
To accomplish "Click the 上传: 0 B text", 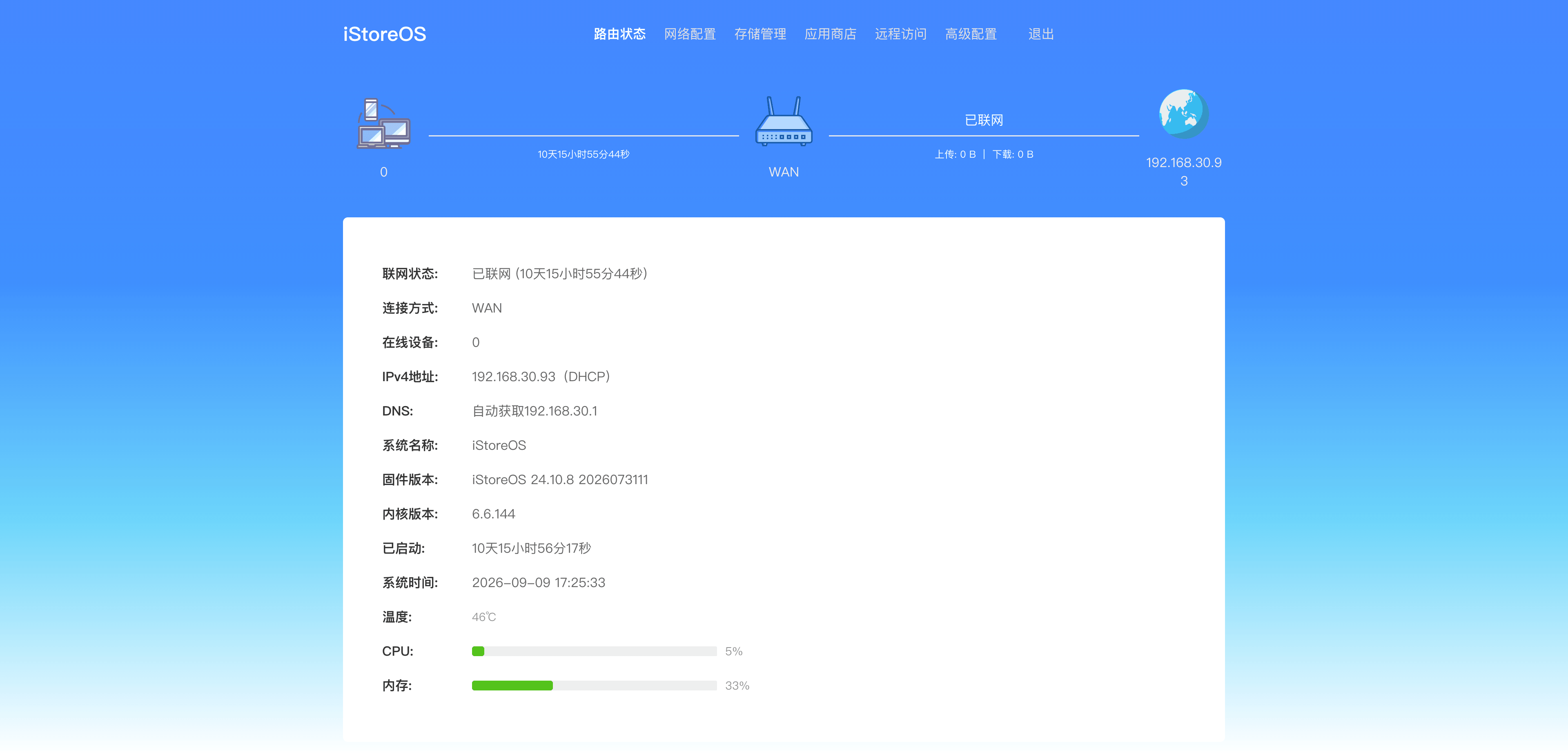I will [x=955, y=155].
